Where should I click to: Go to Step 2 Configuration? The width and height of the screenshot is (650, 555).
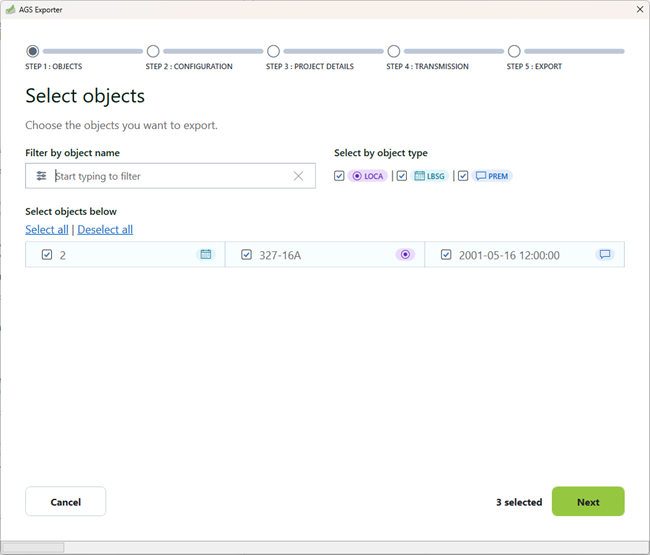153,51
